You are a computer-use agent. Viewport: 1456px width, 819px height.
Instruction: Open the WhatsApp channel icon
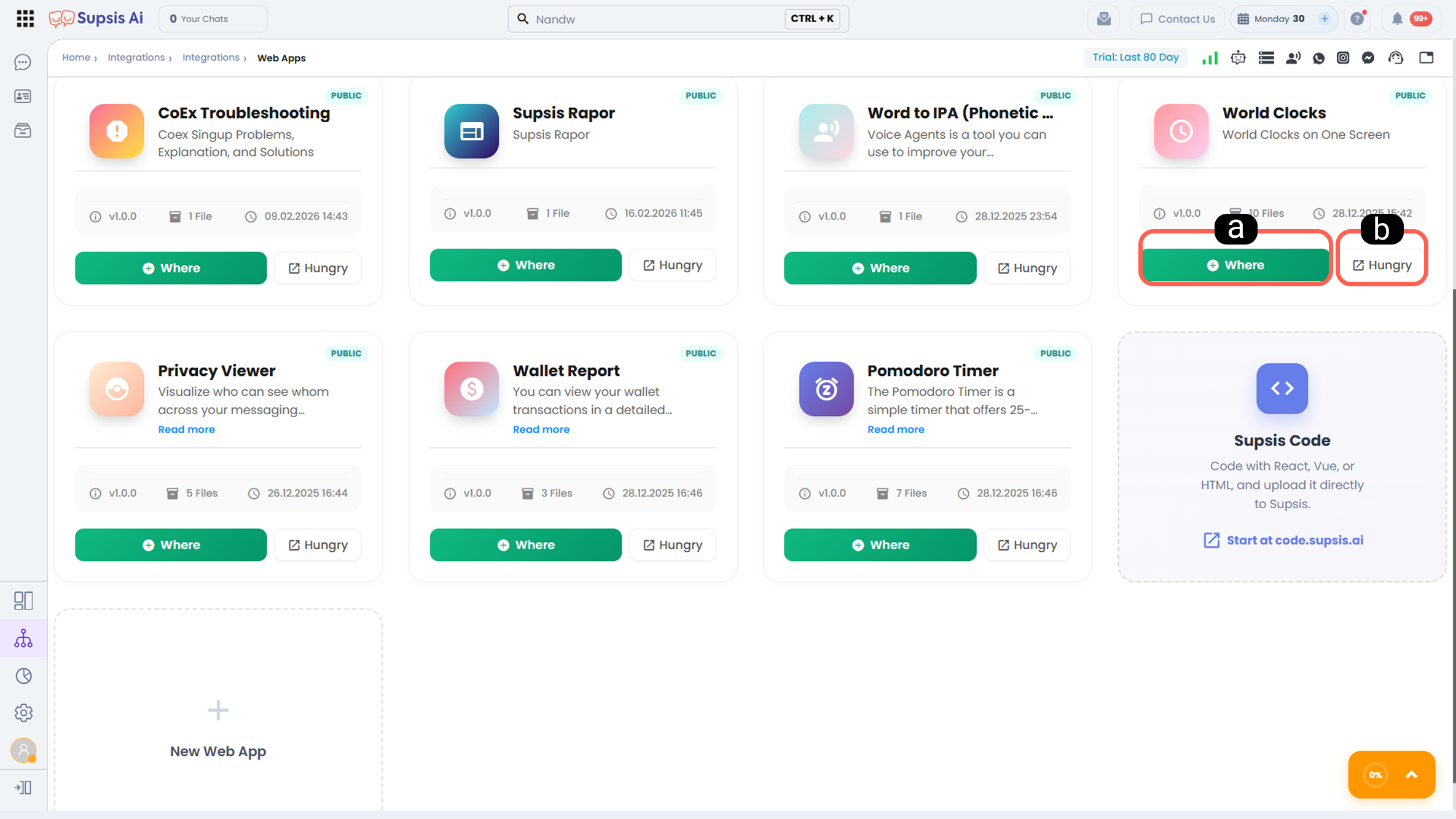1318,58
